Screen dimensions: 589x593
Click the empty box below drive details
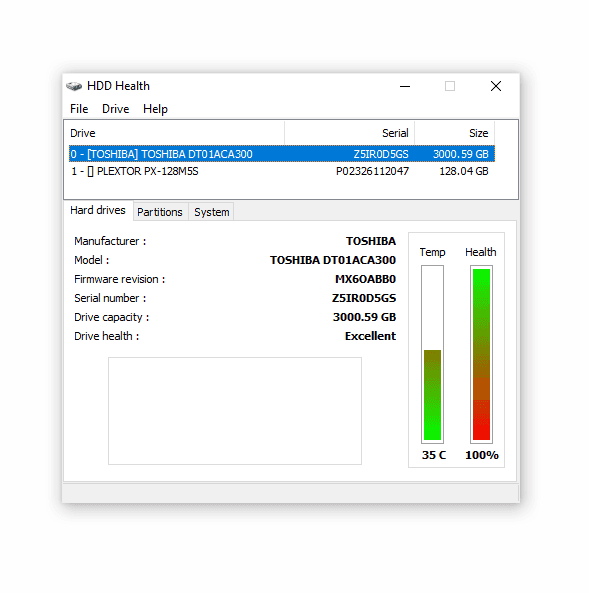coord(235,411)
